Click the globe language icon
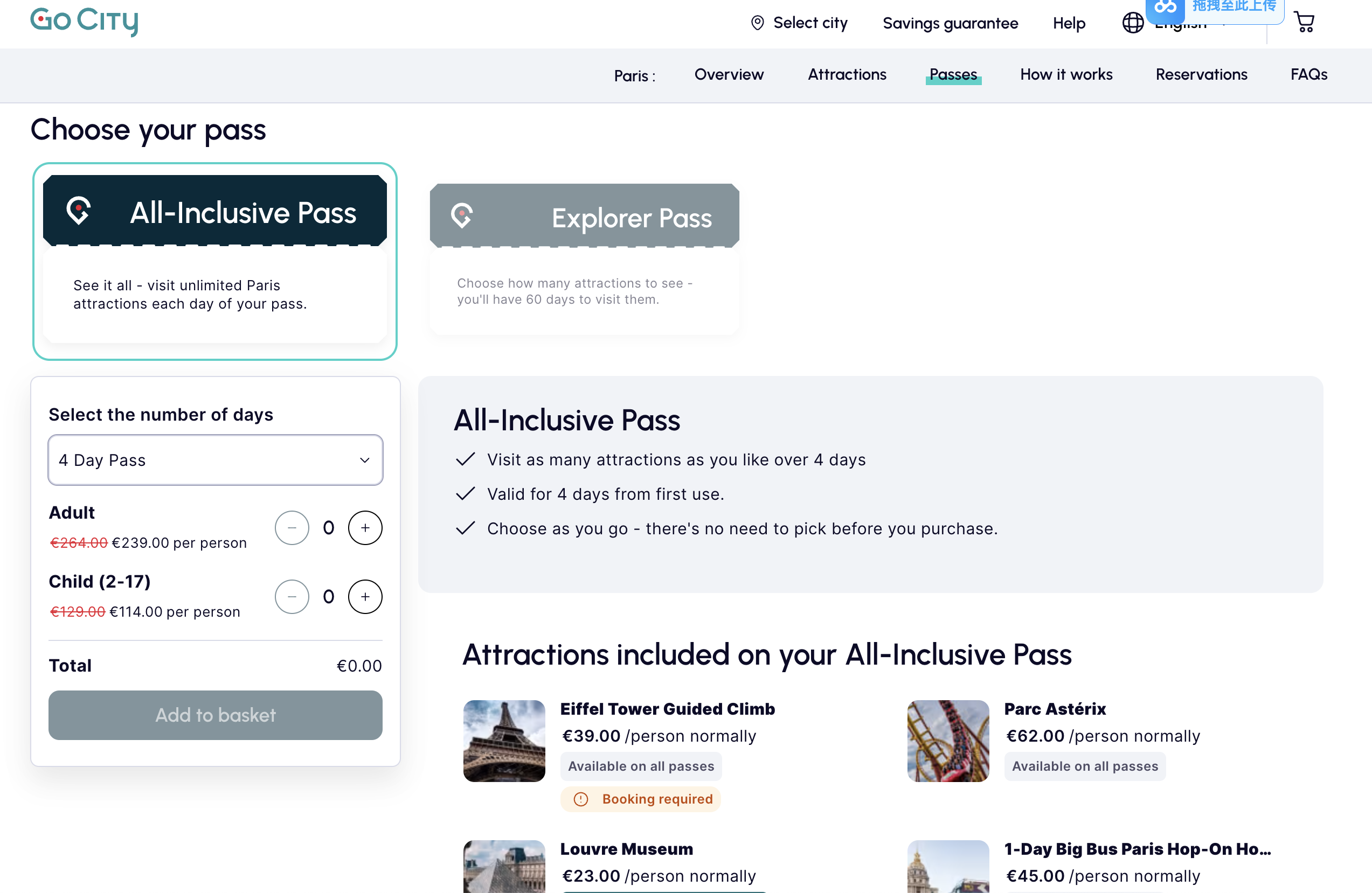 1132,23
